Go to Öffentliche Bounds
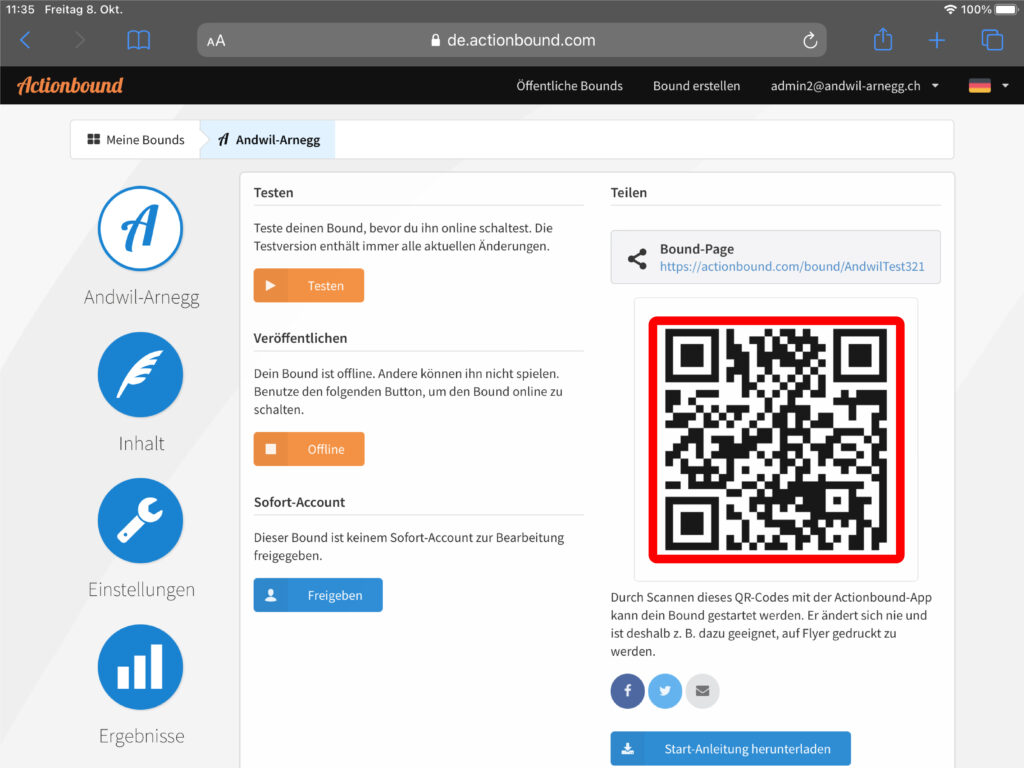Viewport: 1024px width, 768px height. tap(569, 86)
